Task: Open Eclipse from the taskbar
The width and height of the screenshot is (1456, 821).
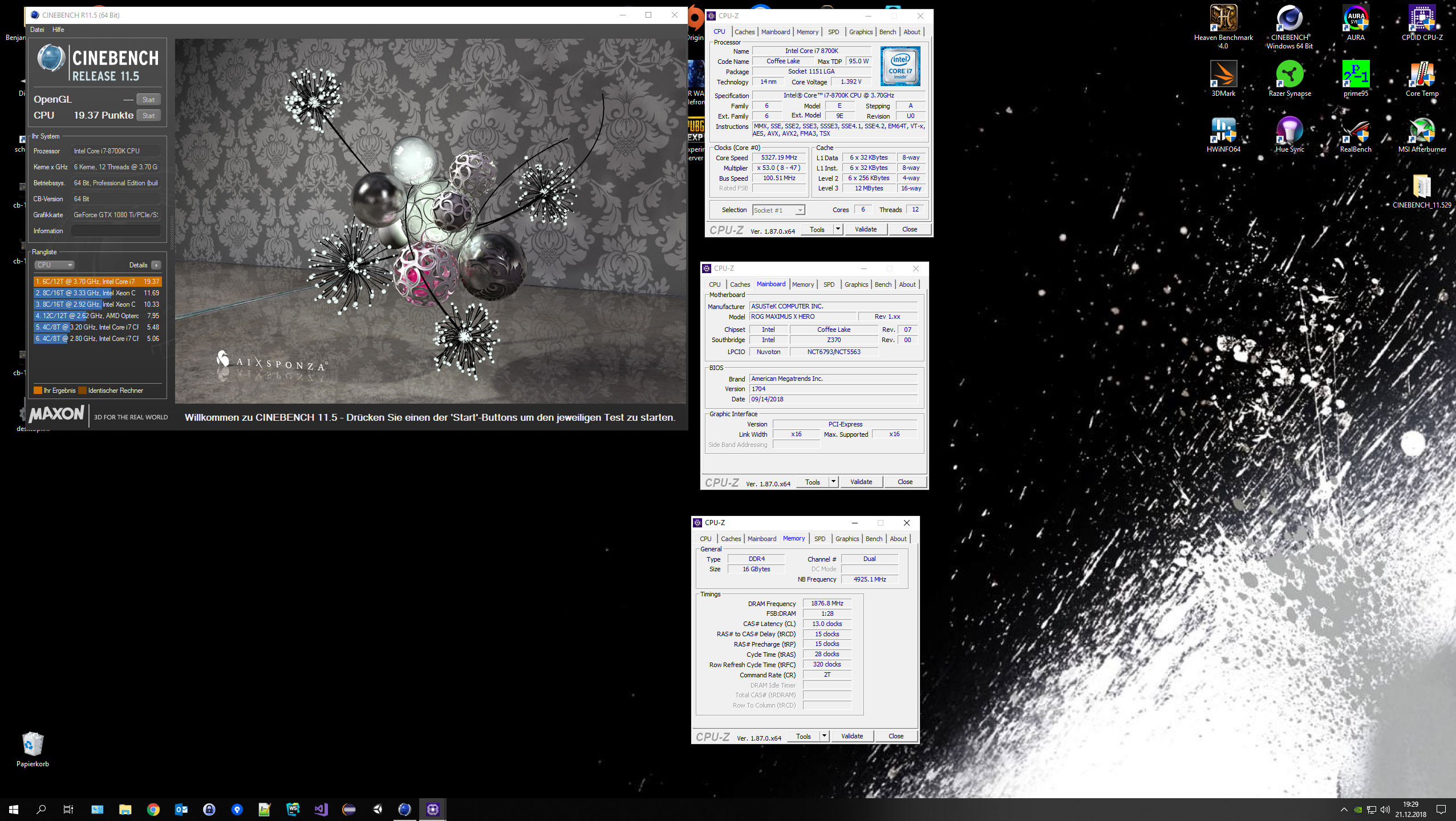Action: pos(349,809)
